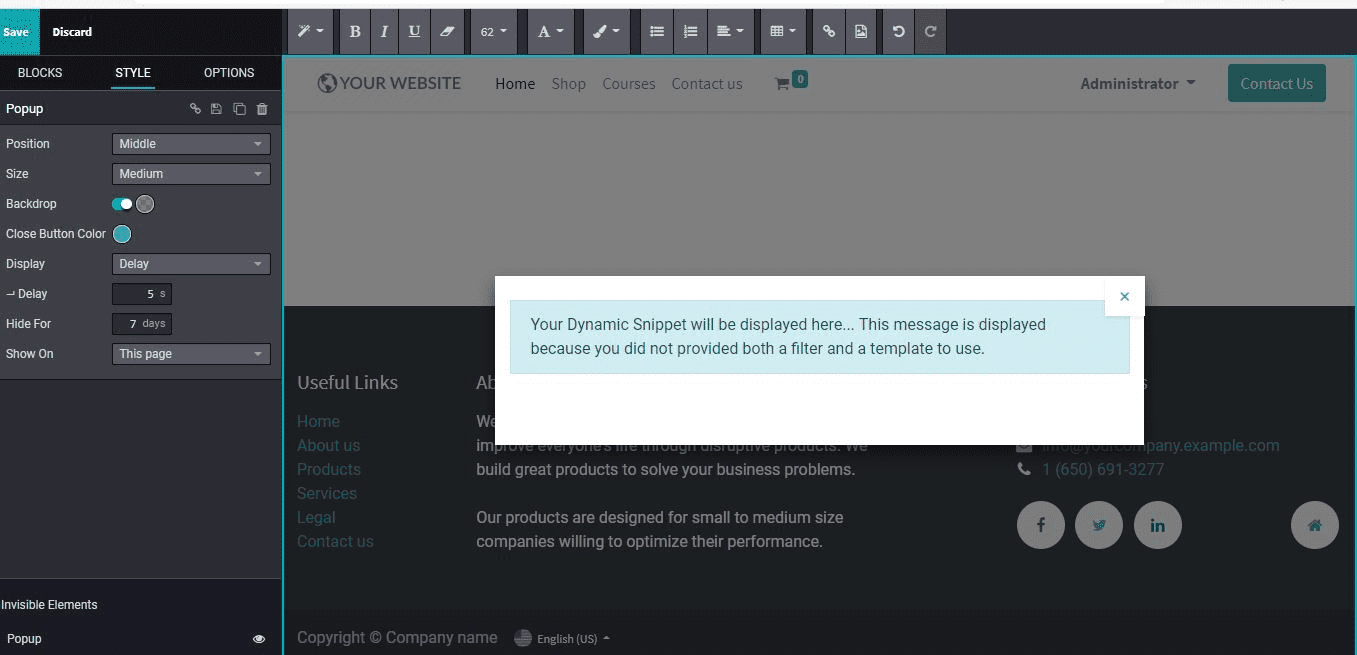Image resolution: width=1357 pixels, height=655 pixels.
Task: Click the Save button
Action: click(16, 32)
